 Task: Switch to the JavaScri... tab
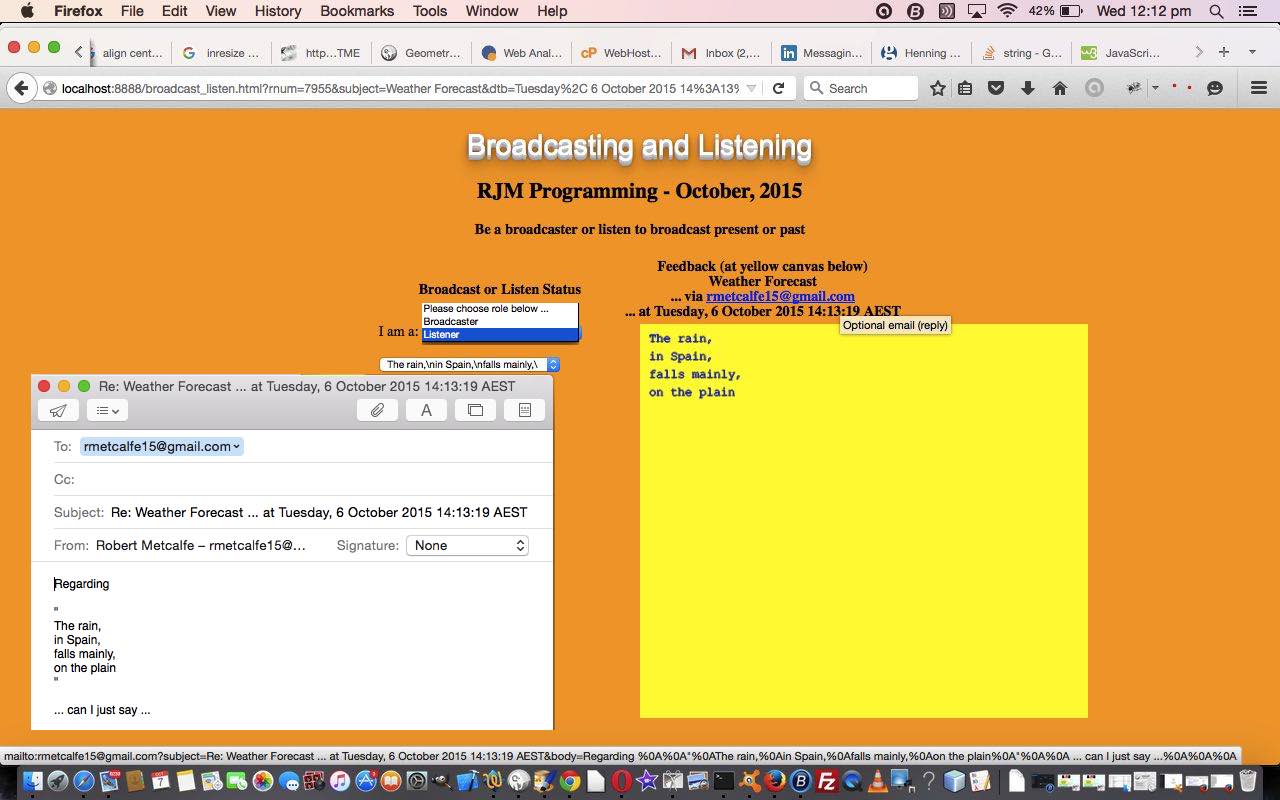(1121, 53)
